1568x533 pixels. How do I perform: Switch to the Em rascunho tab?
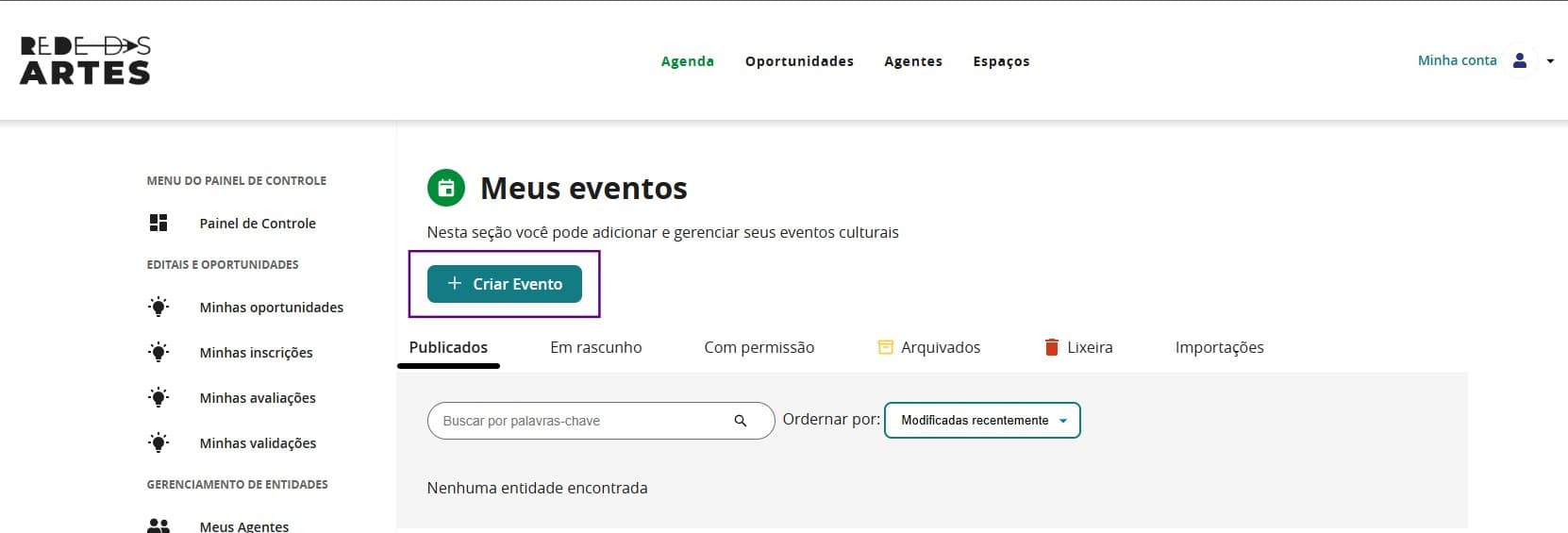[595, 347]
